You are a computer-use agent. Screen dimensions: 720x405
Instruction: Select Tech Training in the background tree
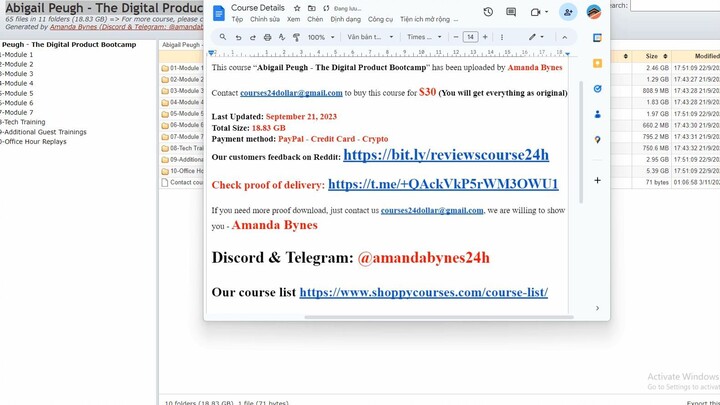pos(23,122)
